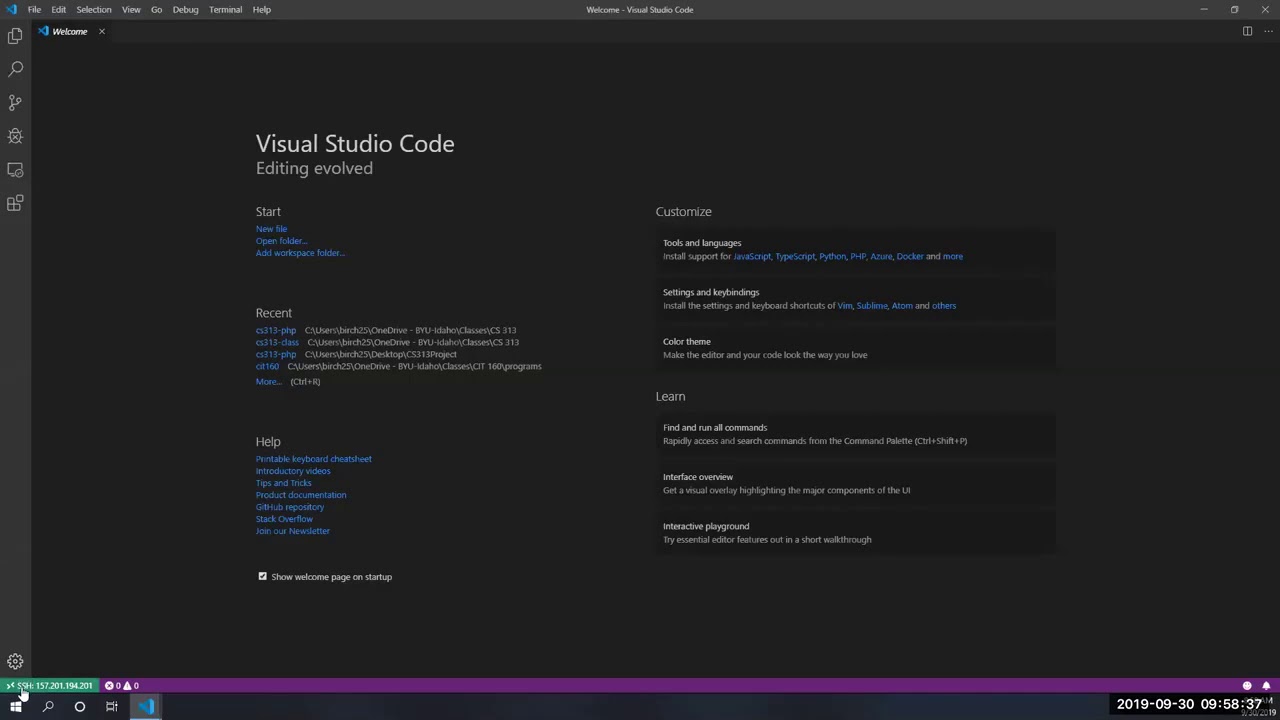Open Printable keyboard cheatsheet

point(314,459)
